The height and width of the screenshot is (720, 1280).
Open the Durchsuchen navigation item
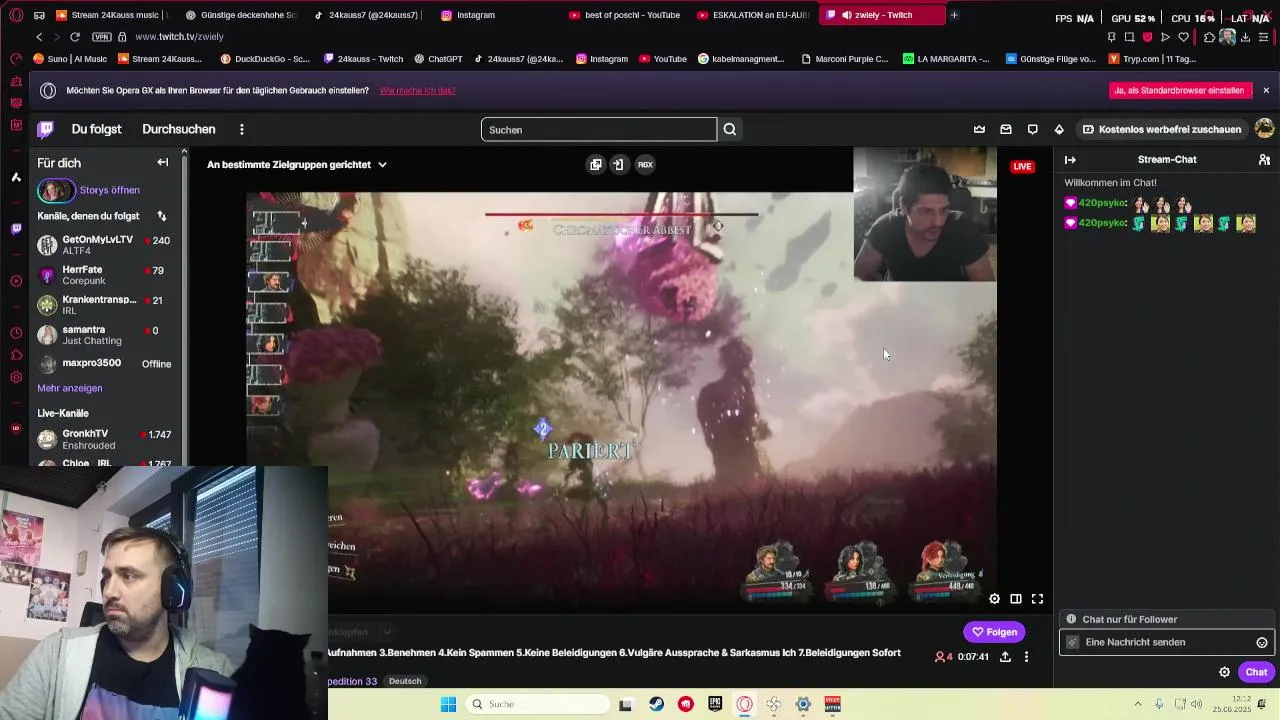179,129
